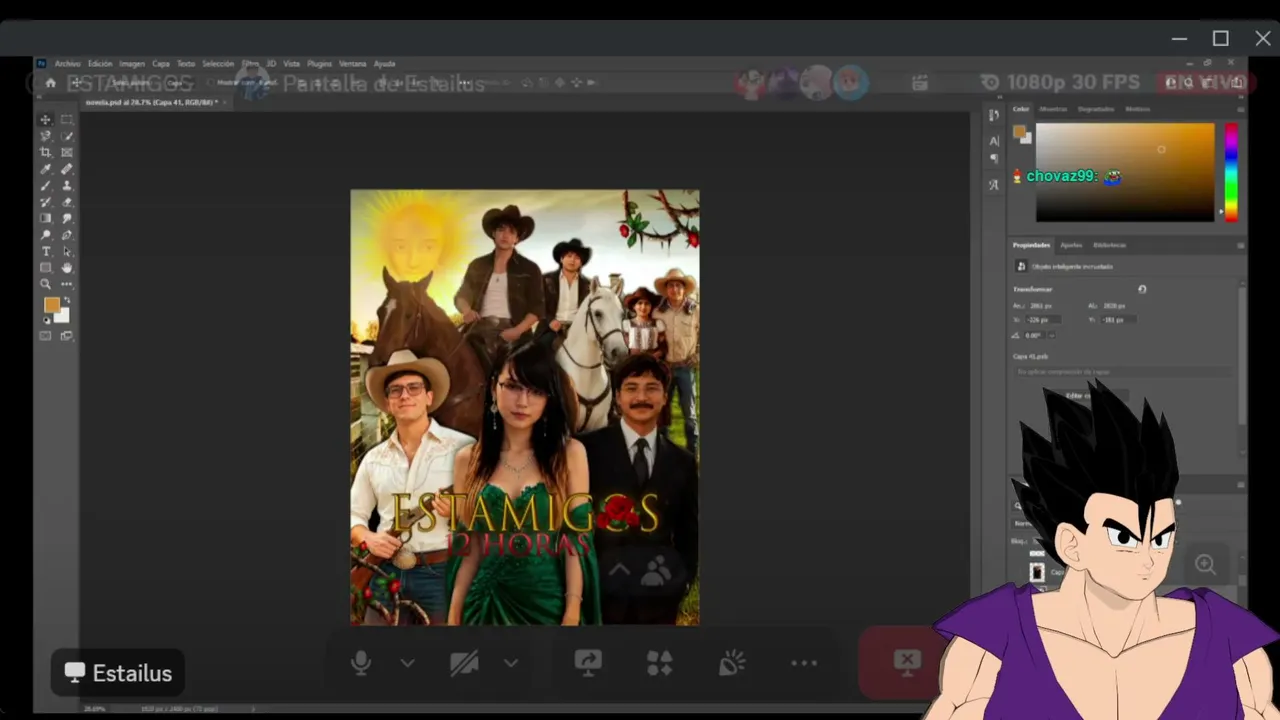Open the Properties panel options menu

pyautogui.click(x=1241, y=245)
